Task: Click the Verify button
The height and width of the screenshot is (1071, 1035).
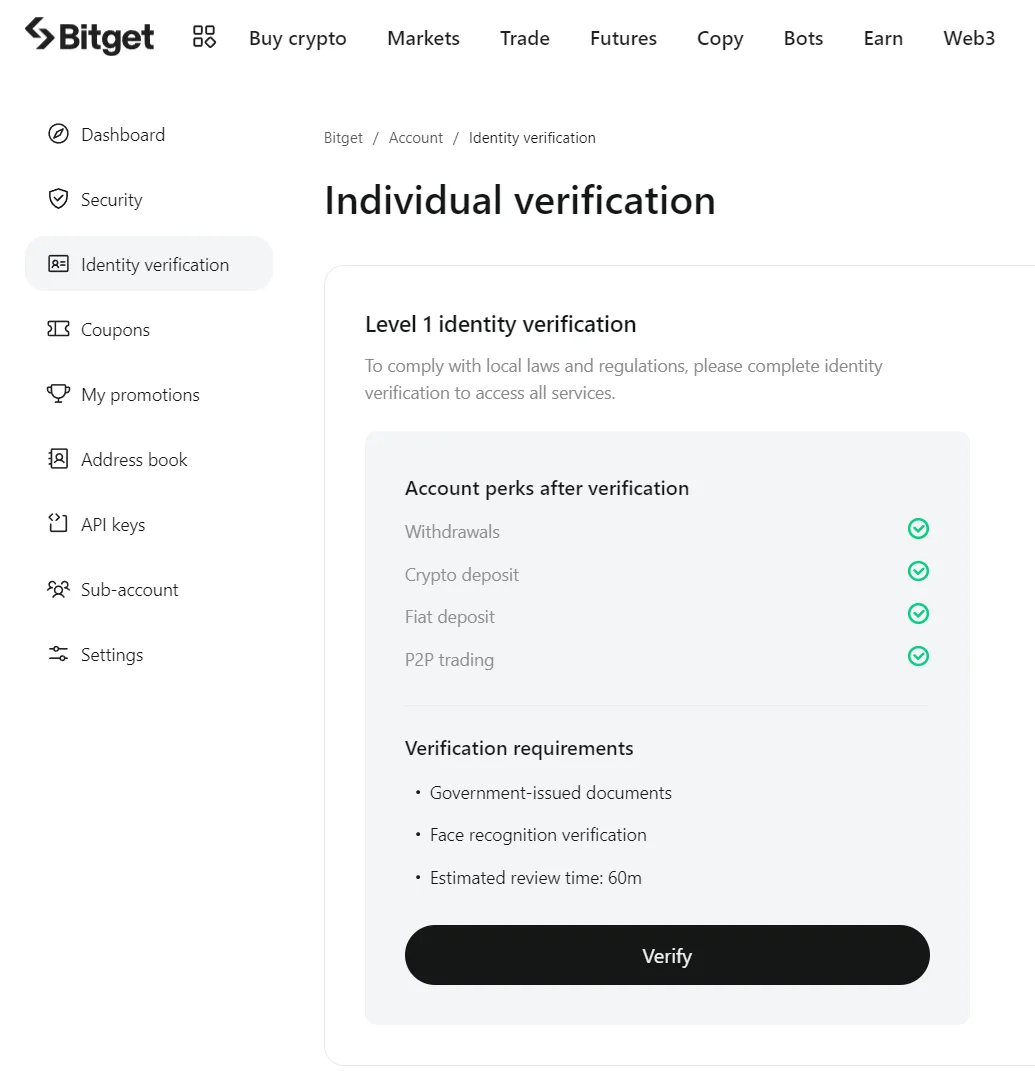Action: pyautogui.click(x=667, y=955)
